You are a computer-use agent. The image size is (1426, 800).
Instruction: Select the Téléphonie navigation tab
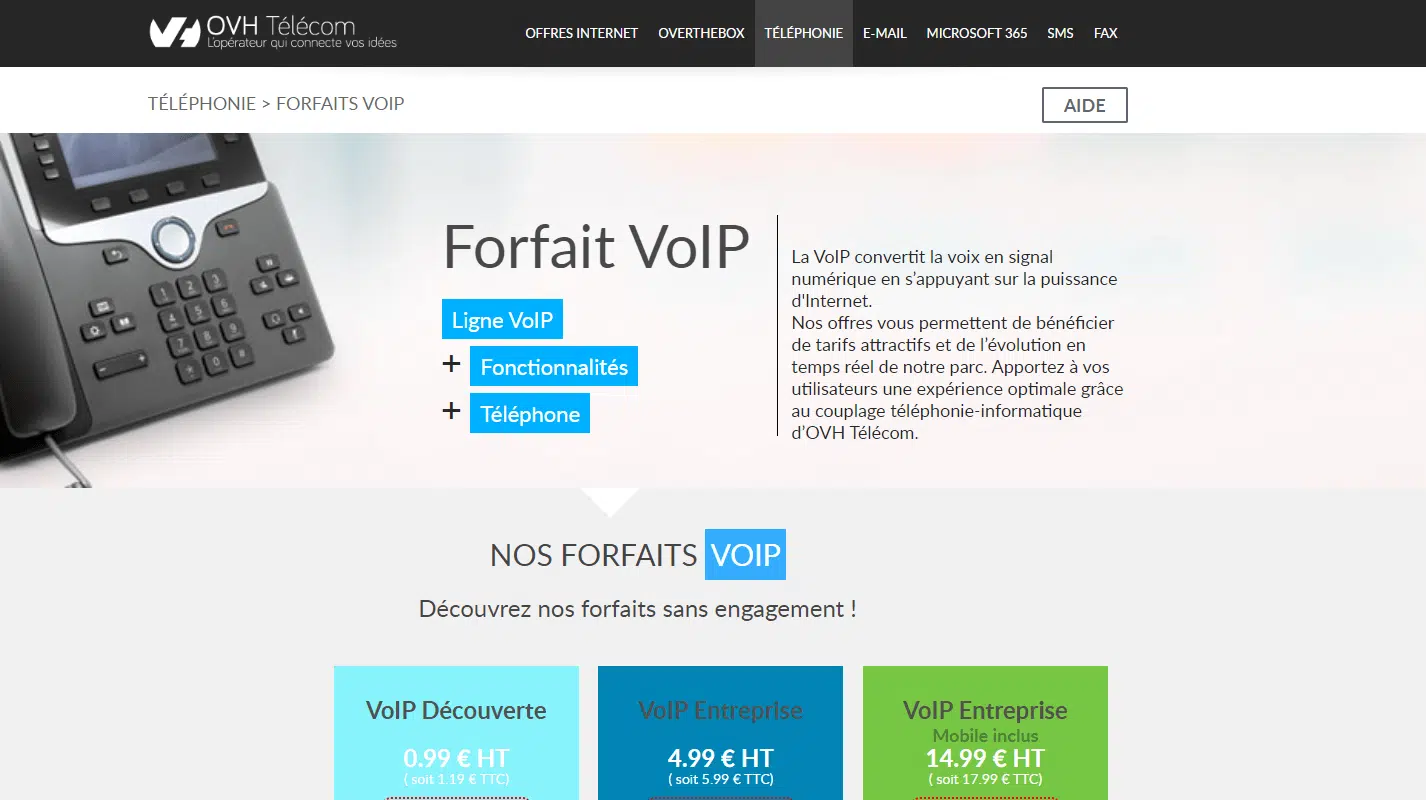804,33
